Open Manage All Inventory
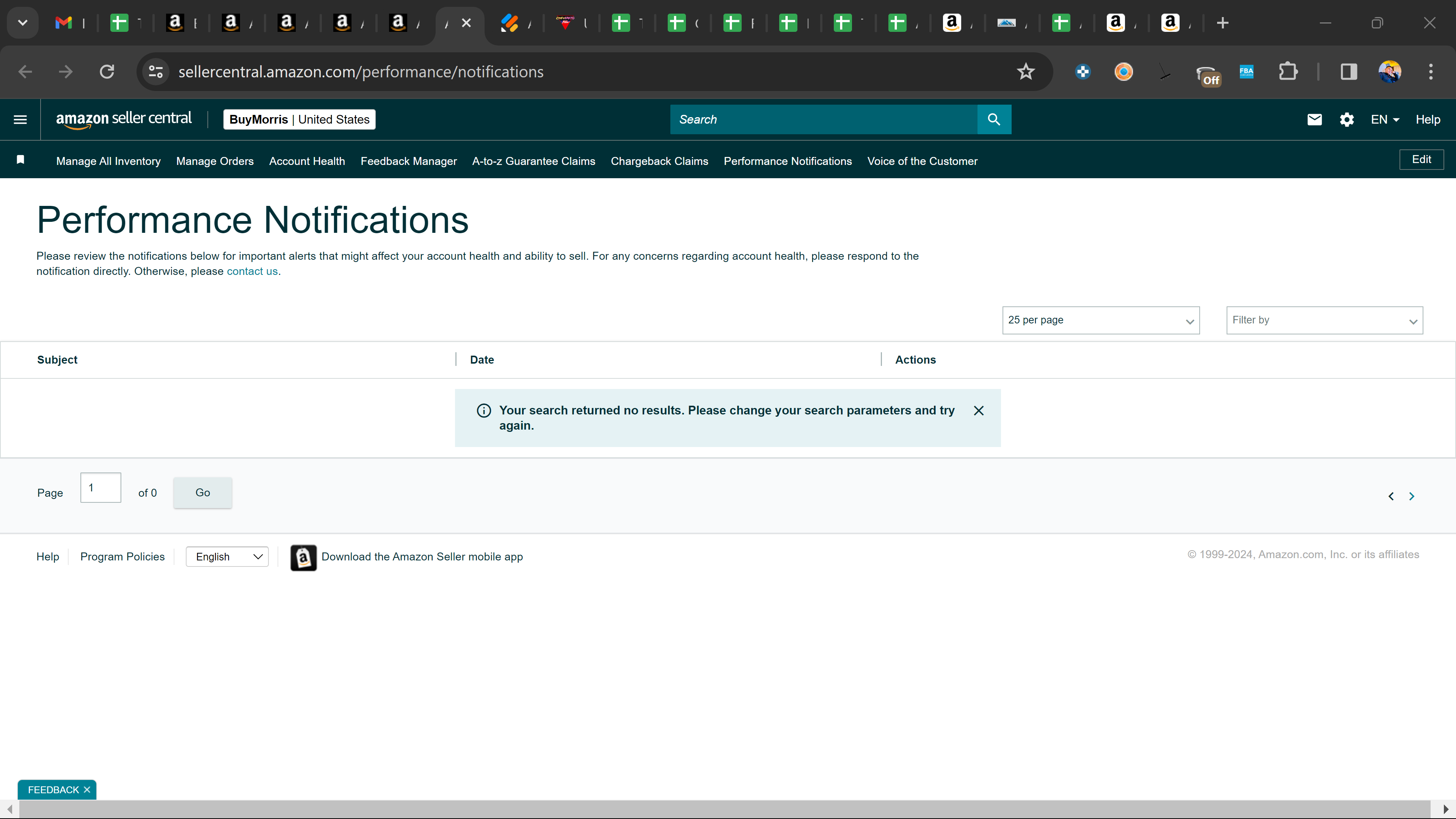1456x819 pixels. 108,161
